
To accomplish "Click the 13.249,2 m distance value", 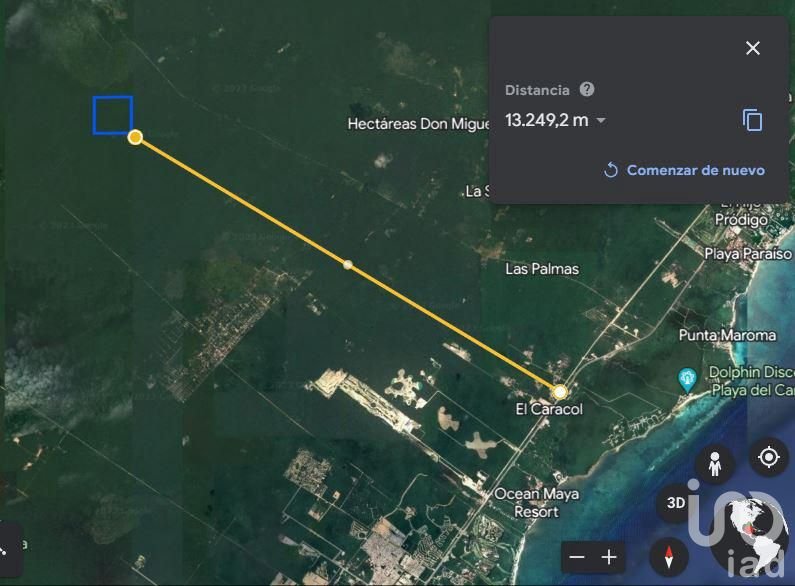I will tap(547, 120).
